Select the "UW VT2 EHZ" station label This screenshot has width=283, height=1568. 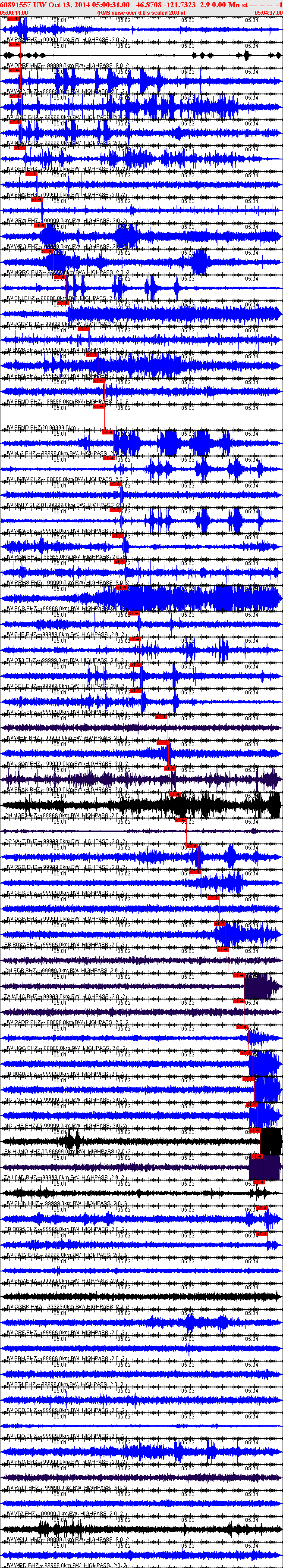pos(20,1514)
